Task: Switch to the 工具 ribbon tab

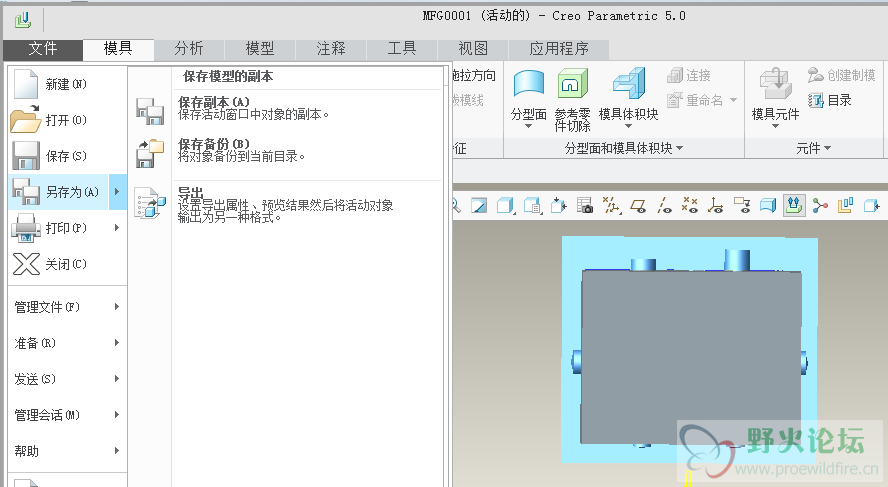Action: coord(402,49)
